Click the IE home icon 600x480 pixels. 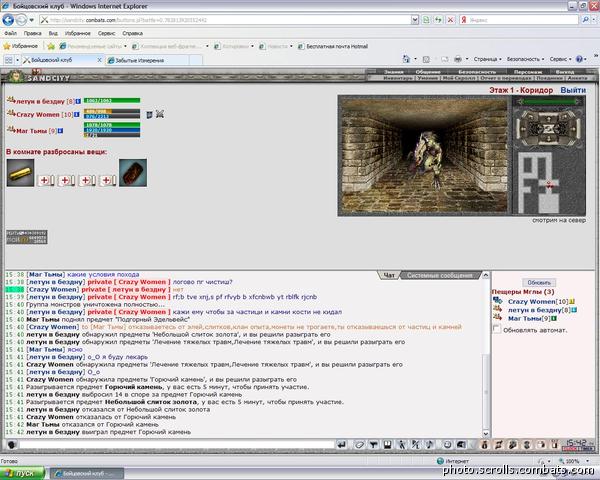coord(406,59)
